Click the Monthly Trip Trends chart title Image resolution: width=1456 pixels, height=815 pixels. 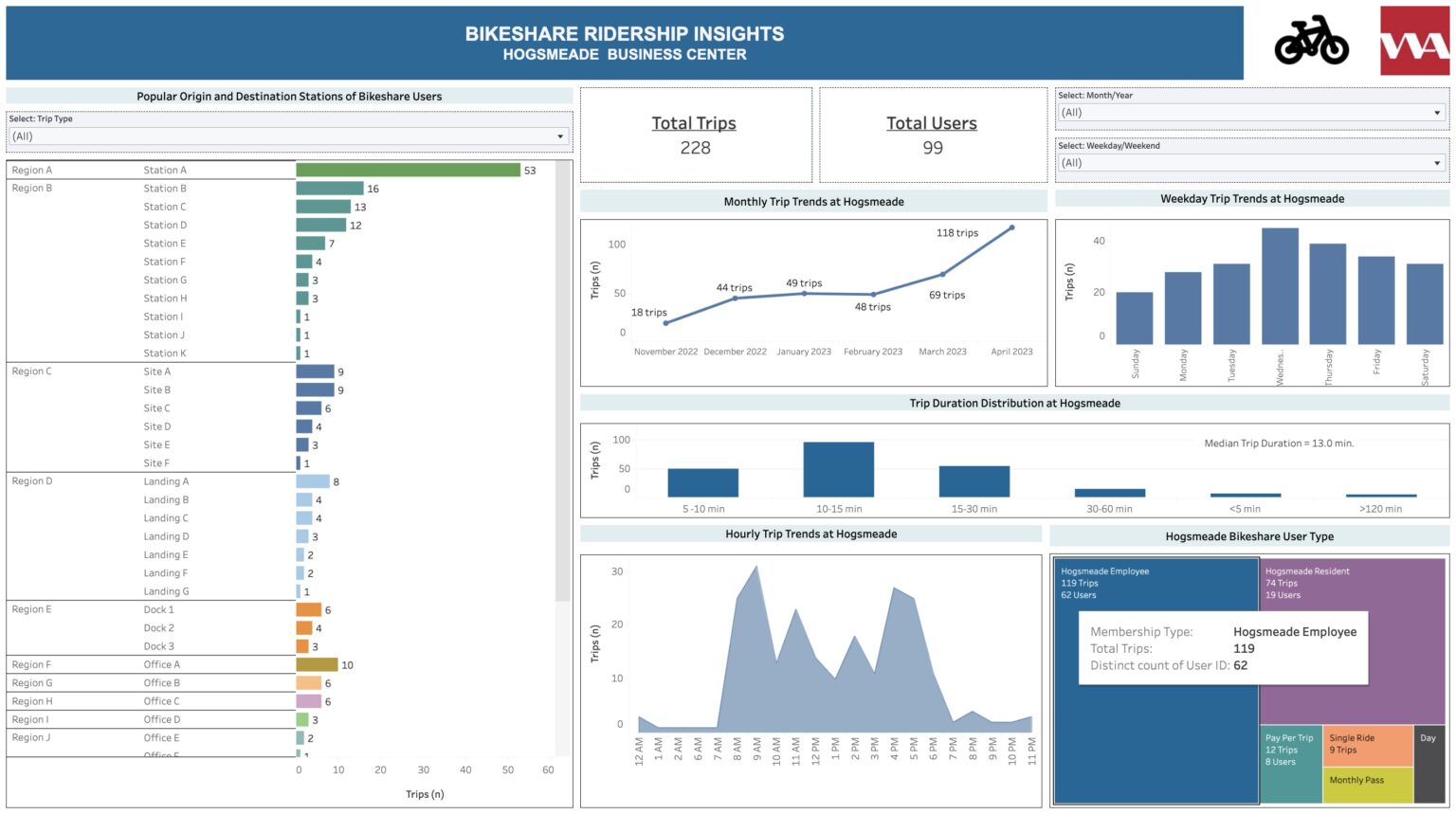(x=813, y=202)
